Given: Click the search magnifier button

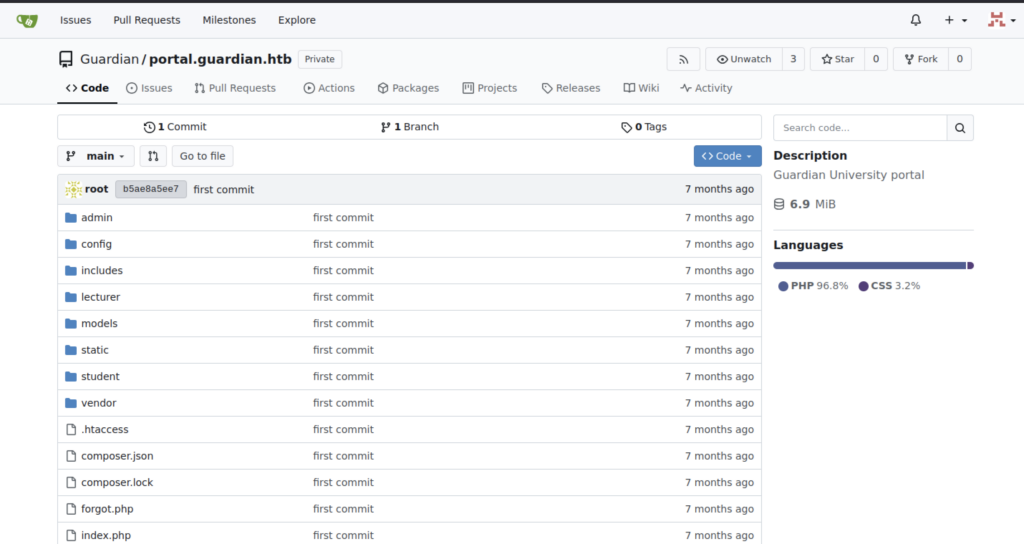Looking at the screenshot, I should [x=960, y=128].
